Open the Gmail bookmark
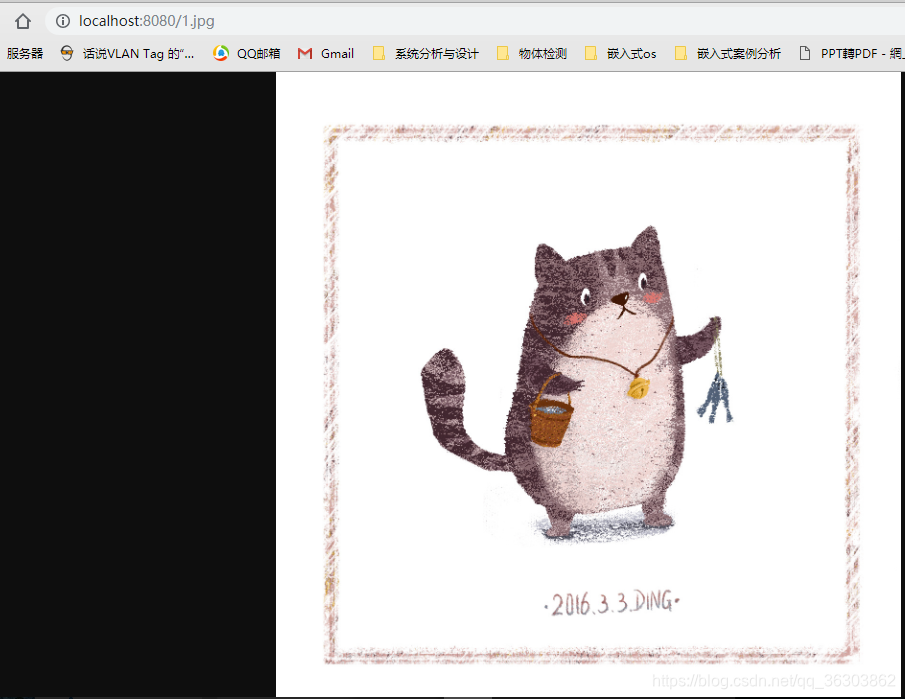 tap(326, 54)
